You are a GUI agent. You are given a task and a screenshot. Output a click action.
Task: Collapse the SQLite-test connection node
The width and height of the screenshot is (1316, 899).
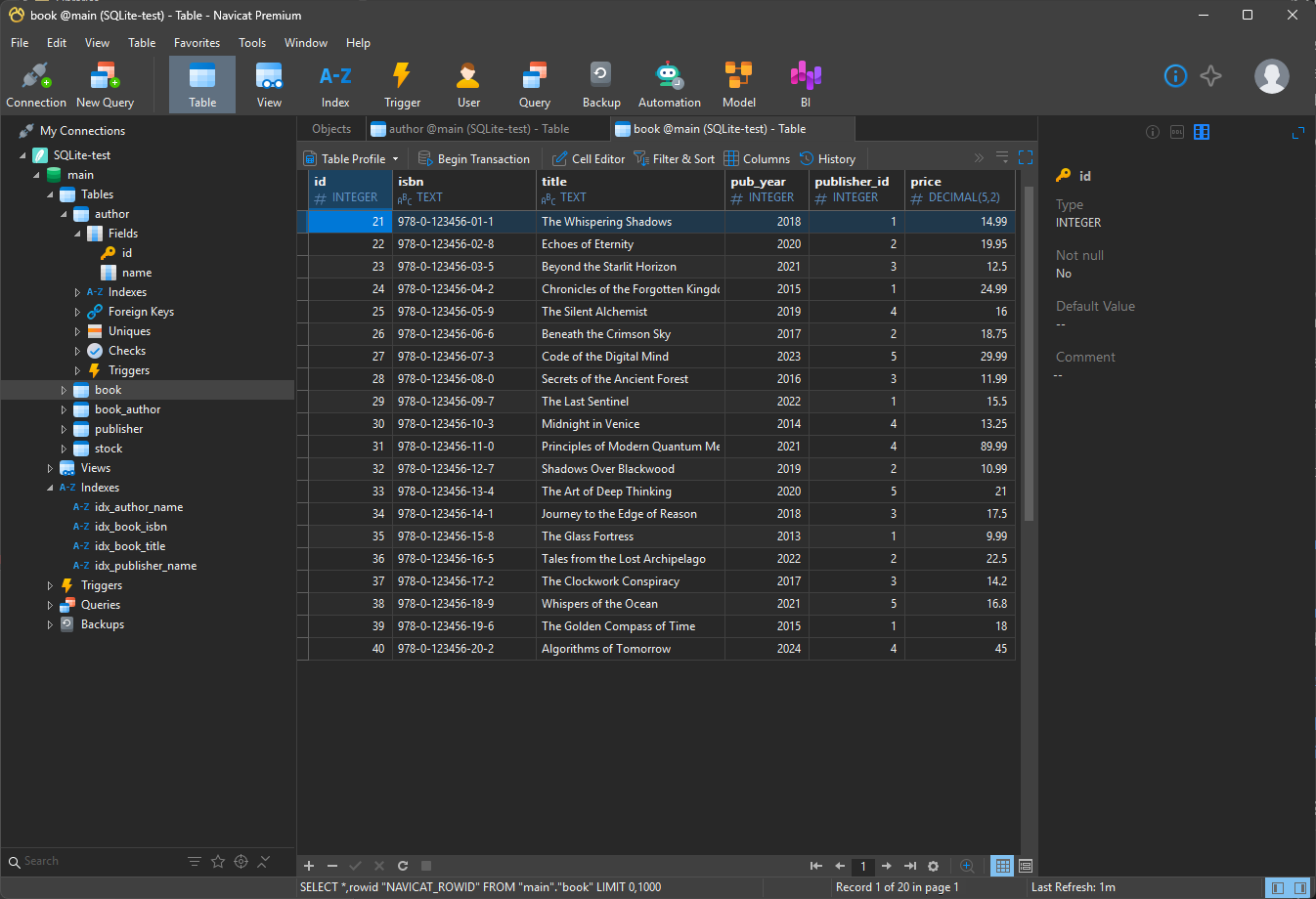[22, 155]
